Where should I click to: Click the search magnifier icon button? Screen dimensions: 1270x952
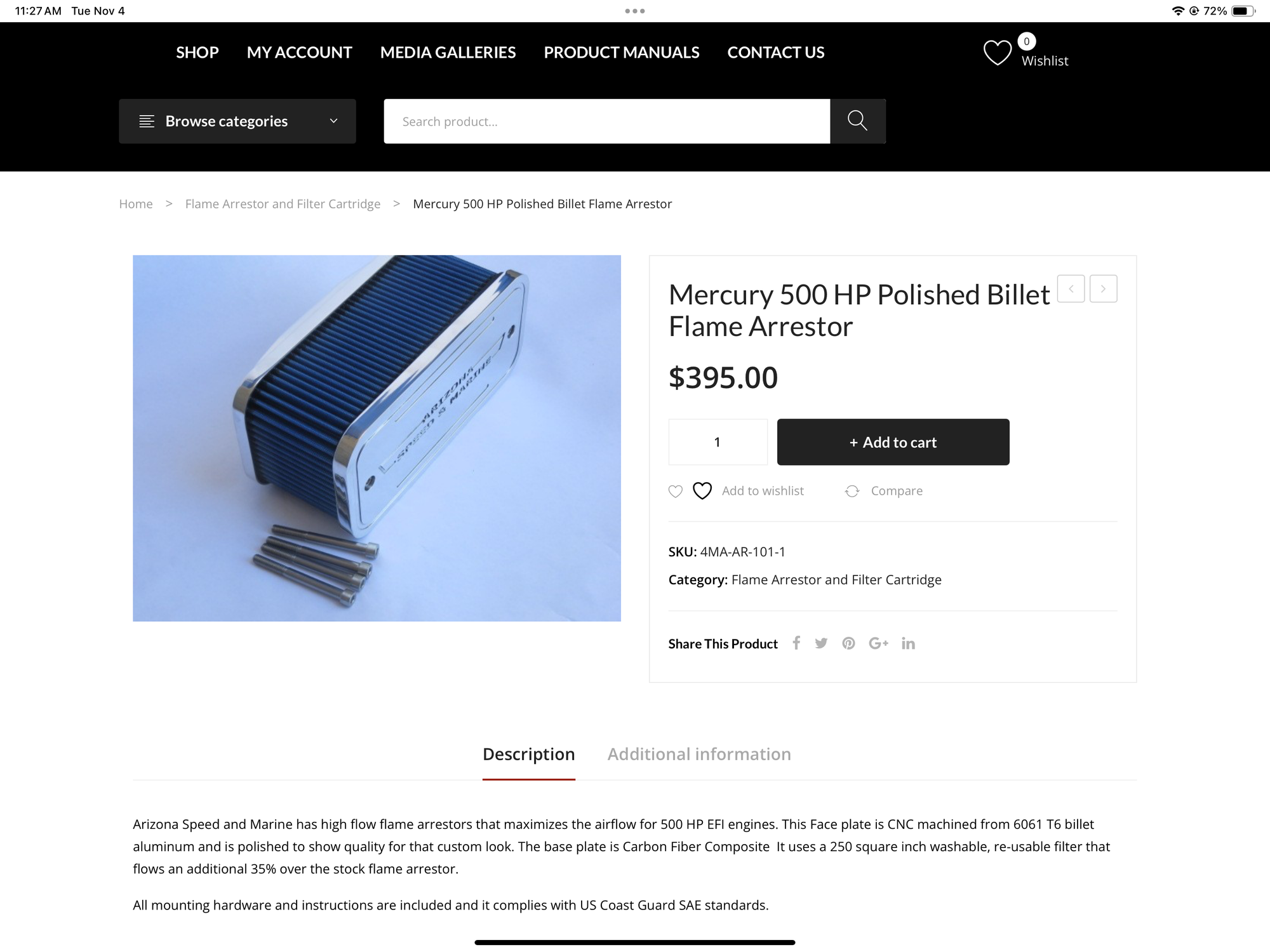[857, 121]
